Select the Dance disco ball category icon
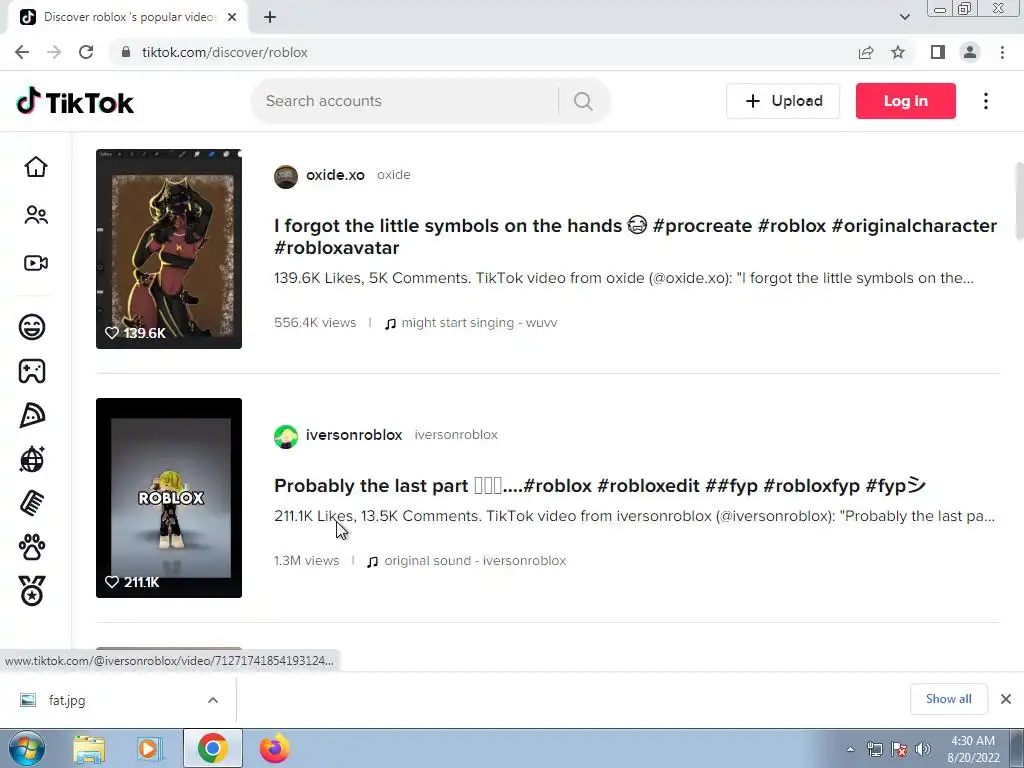Image resolution: width=1024 pixels, height=768 pixels. click(32, 460)
